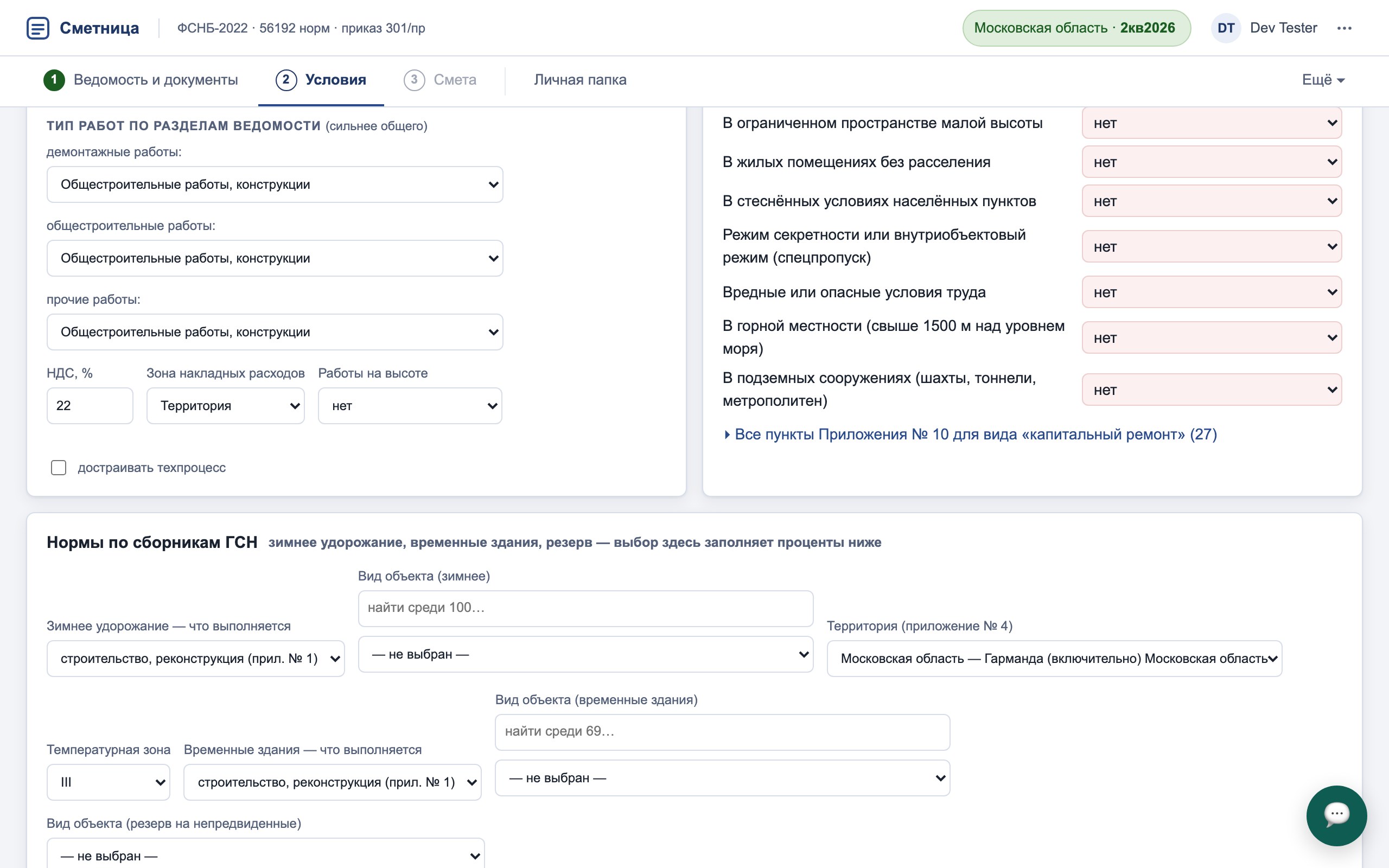Viewport: 1389px width, 868px height.
Task: Open the «Работы на высоте» dropdown
Action: click(x=410, y=406)
